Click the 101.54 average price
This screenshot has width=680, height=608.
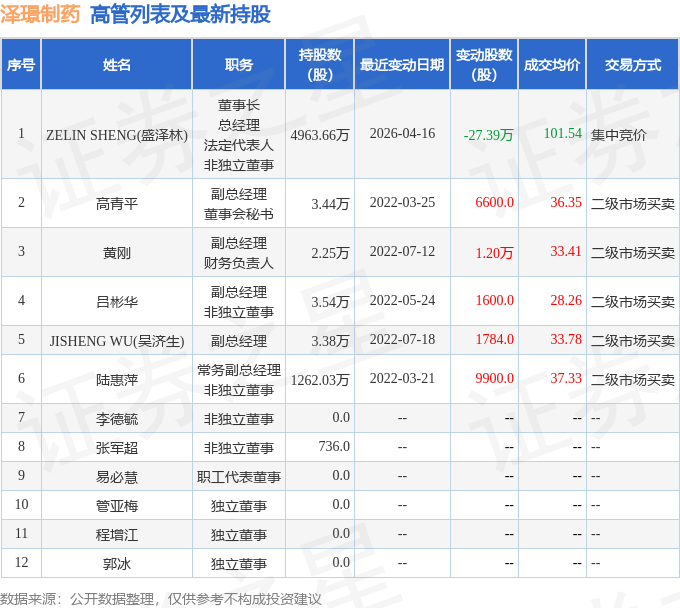[562, 134]
